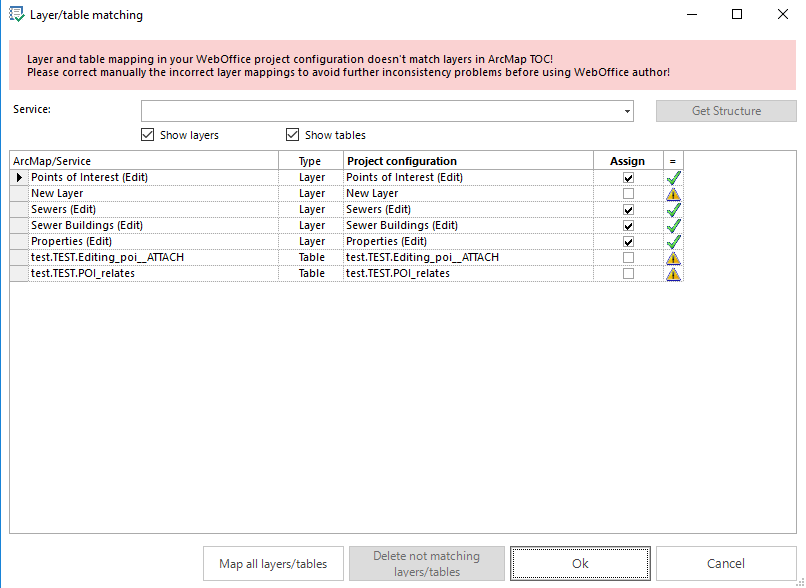The width and height of the screenshot is (806, 588).
Task: Click the row selector arrow for Points of Interest
Action: [18, 177]
